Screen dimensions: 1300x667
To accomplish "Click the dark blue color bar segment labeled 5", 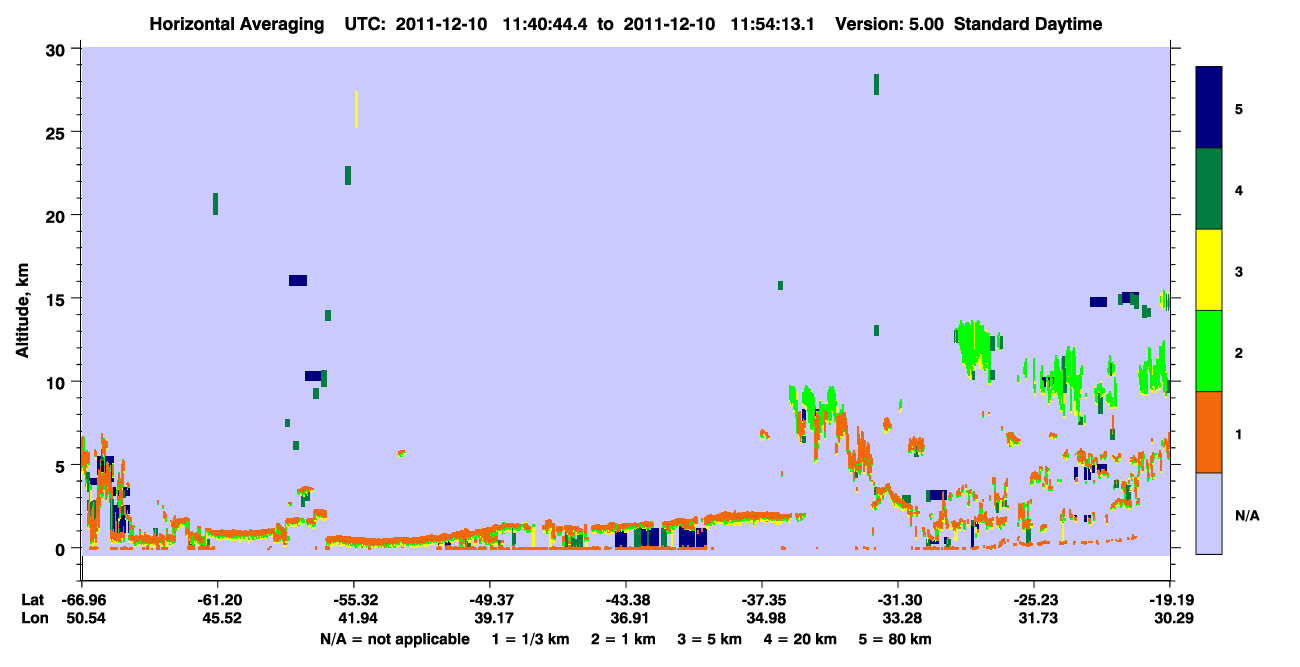I will [x=1209, y=108].
